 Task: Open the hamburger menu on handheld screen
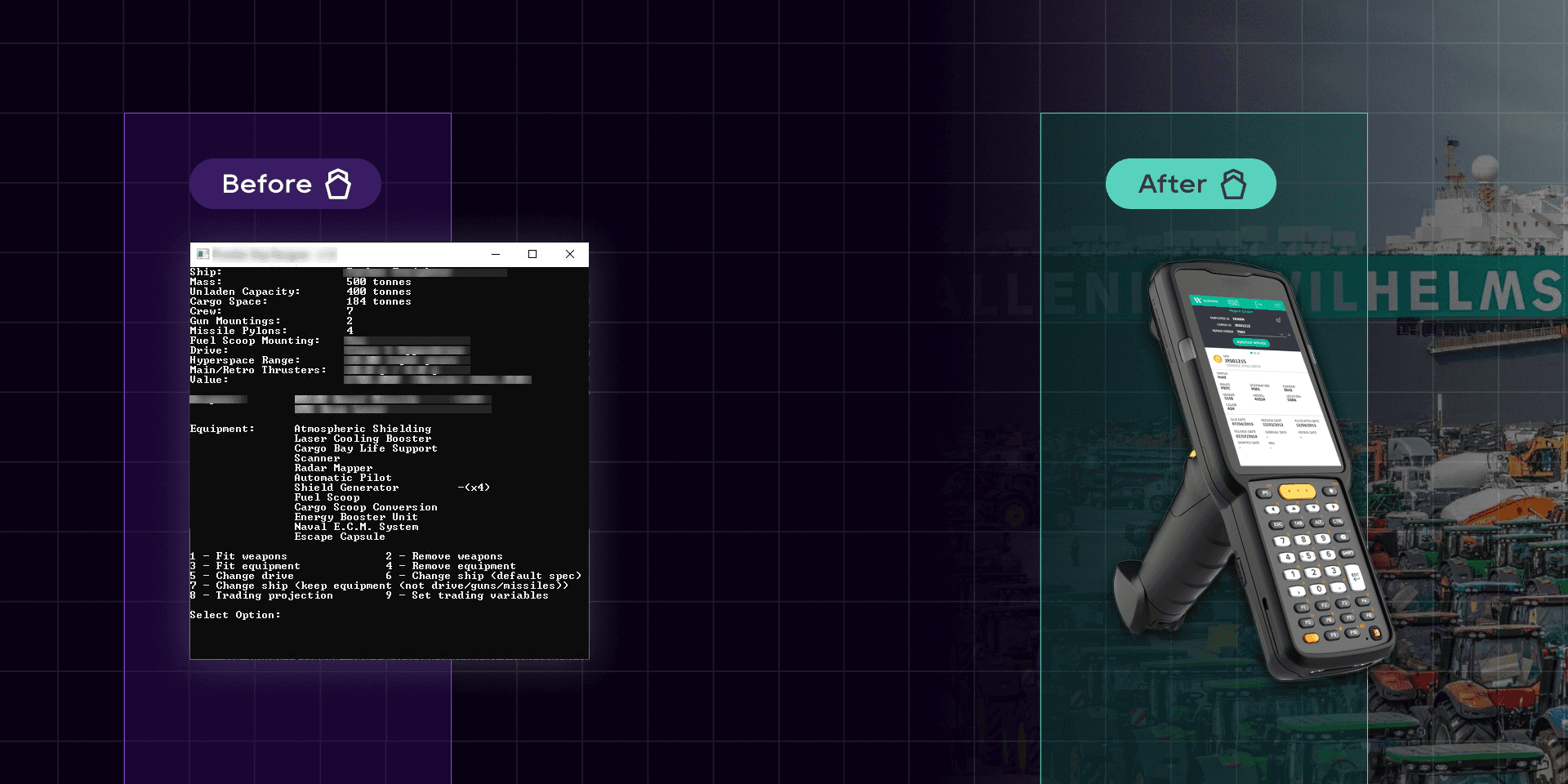click(x=1277, y=305)
